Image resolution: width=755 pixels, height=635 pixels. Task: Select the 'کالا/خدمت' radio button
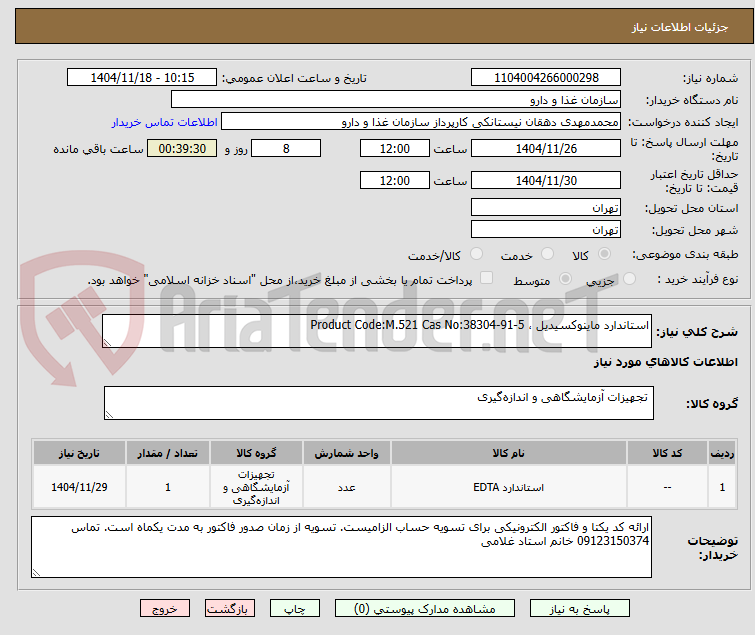point(476,254)
